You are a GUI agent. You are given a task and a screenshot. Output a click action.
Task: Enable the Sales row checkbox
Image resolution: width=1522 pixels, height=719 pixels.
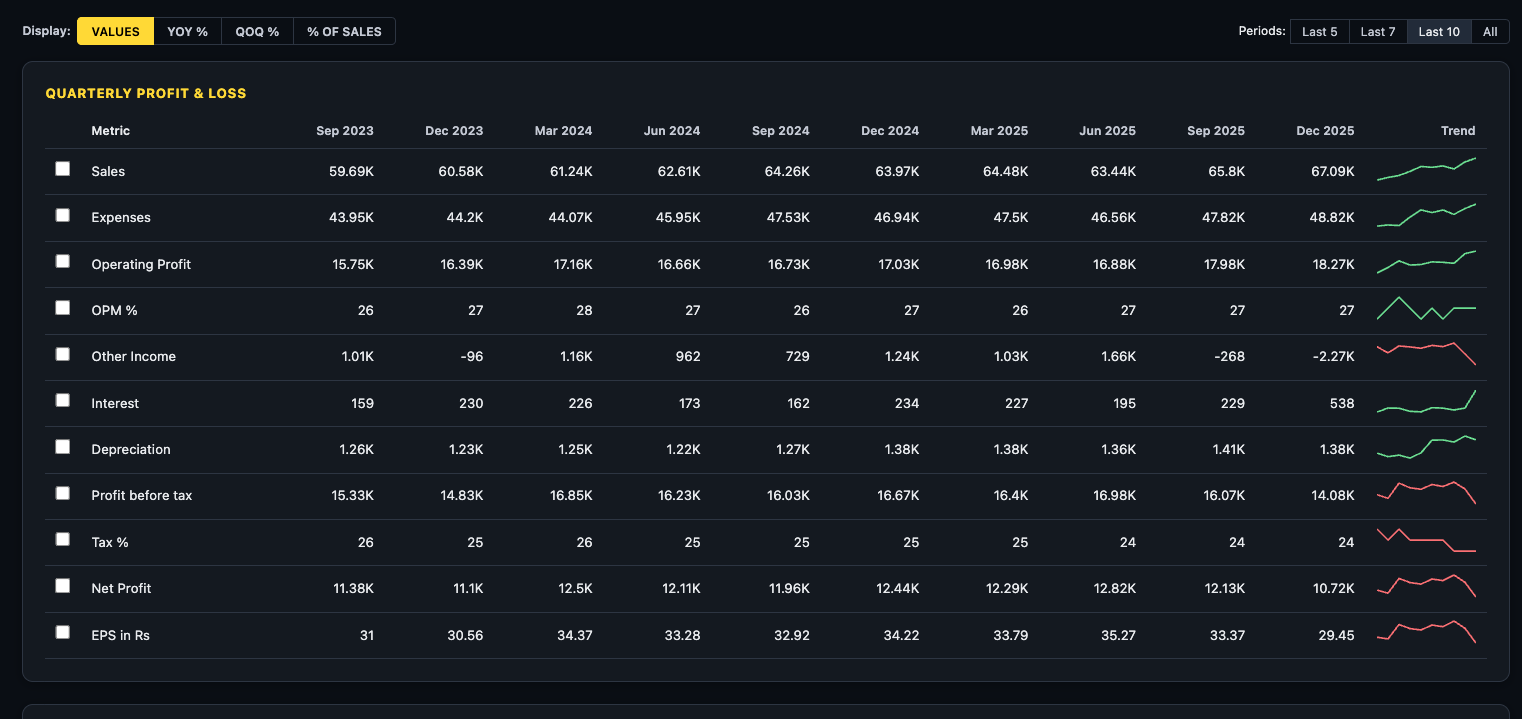pos(62,169)
